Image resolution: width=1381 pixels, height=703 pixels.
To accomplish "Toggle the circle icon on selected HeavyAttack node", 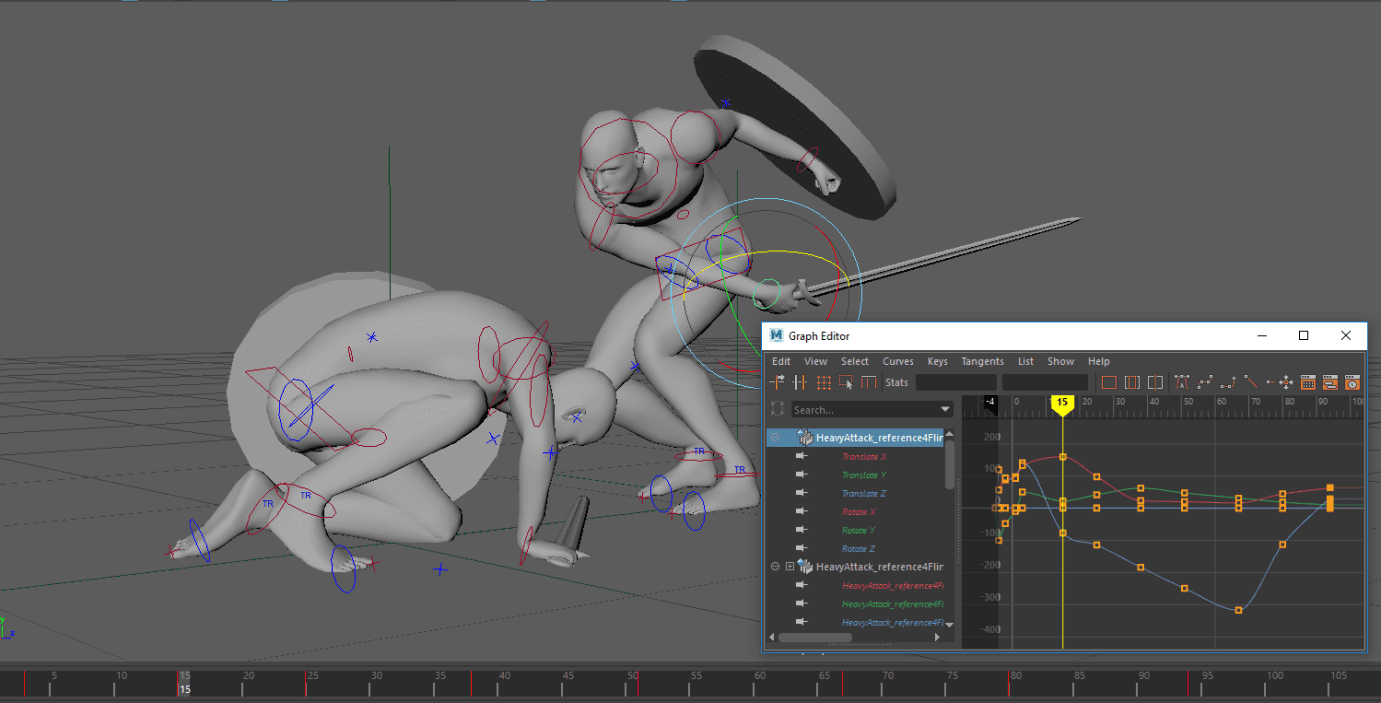I will click(x=775, y=438).
